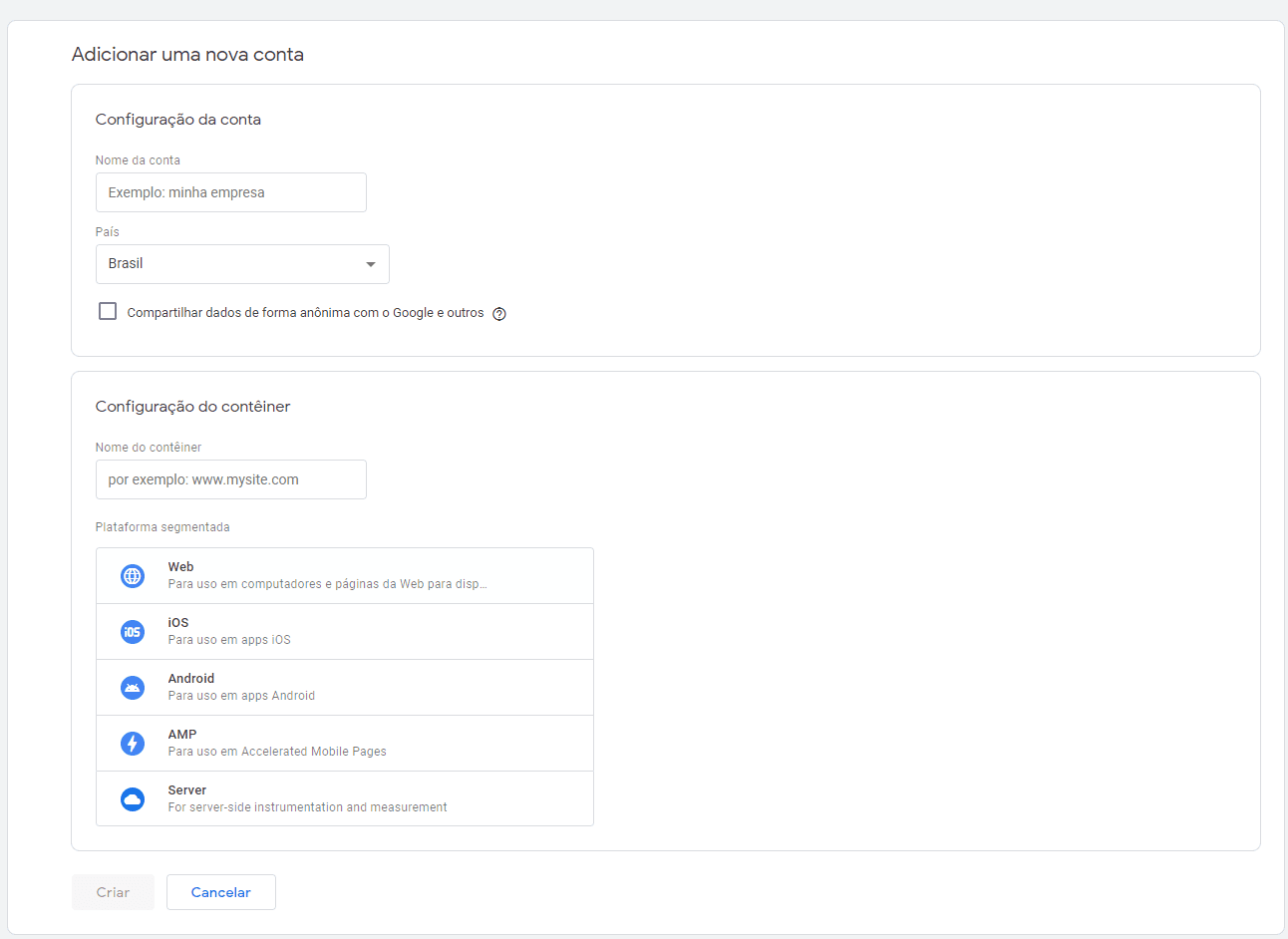
Task: Click the iOS platform icon
Action: click(x=133, y=632)
